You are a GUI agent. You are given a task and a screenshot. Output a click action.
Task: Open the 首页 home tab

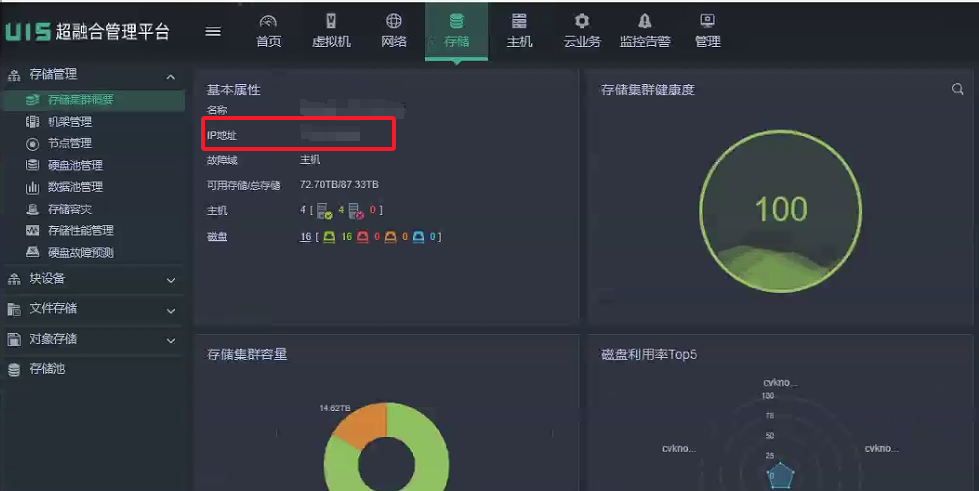[268, 31]
